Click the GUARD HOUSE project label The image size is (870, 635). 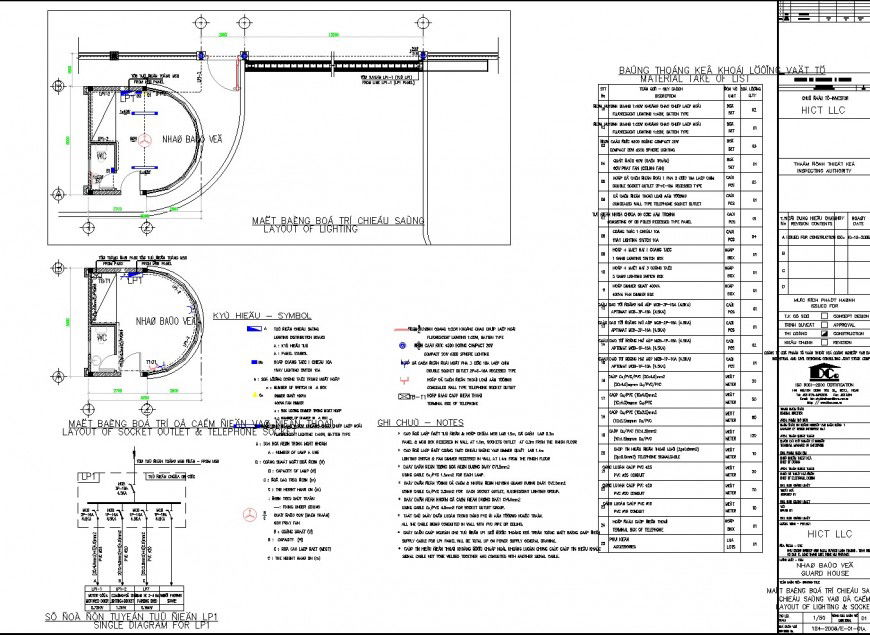825,573
